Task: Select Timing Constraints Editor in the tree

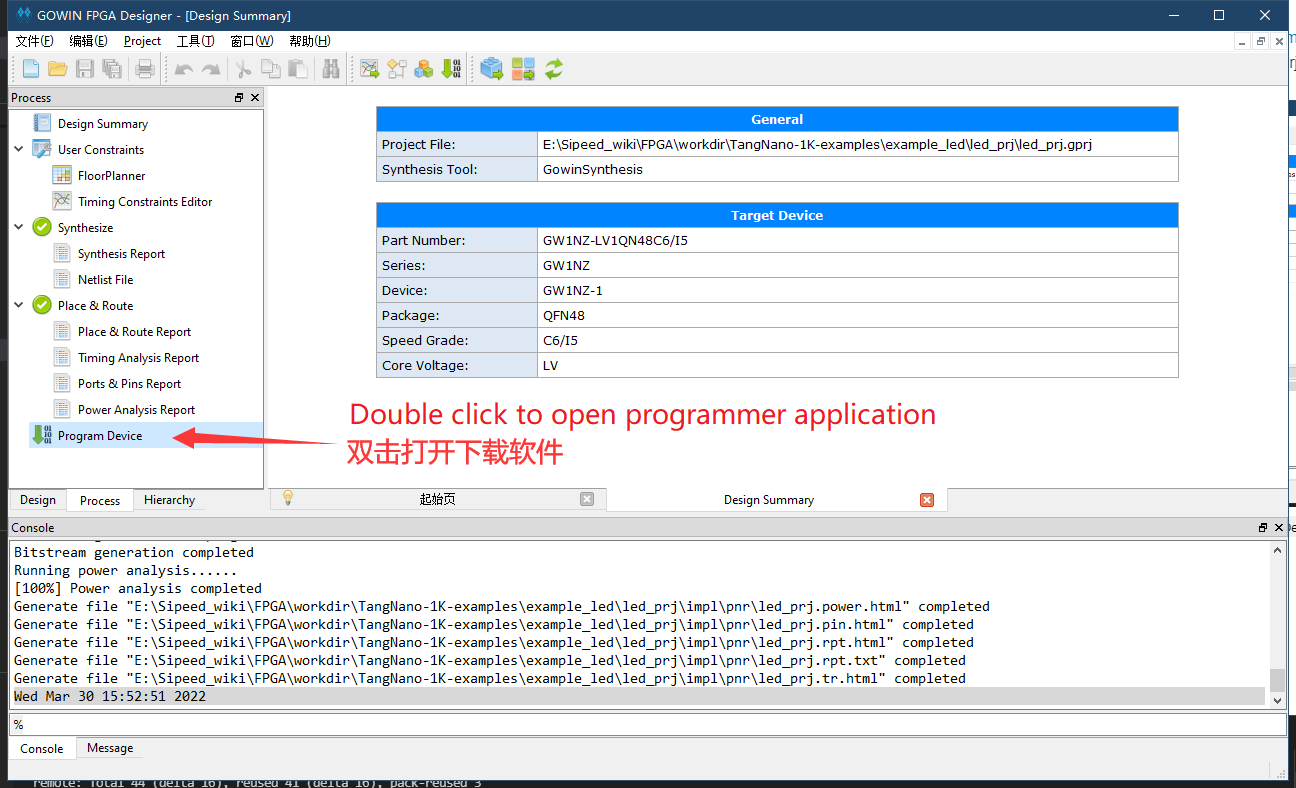Action: point(145,201)
